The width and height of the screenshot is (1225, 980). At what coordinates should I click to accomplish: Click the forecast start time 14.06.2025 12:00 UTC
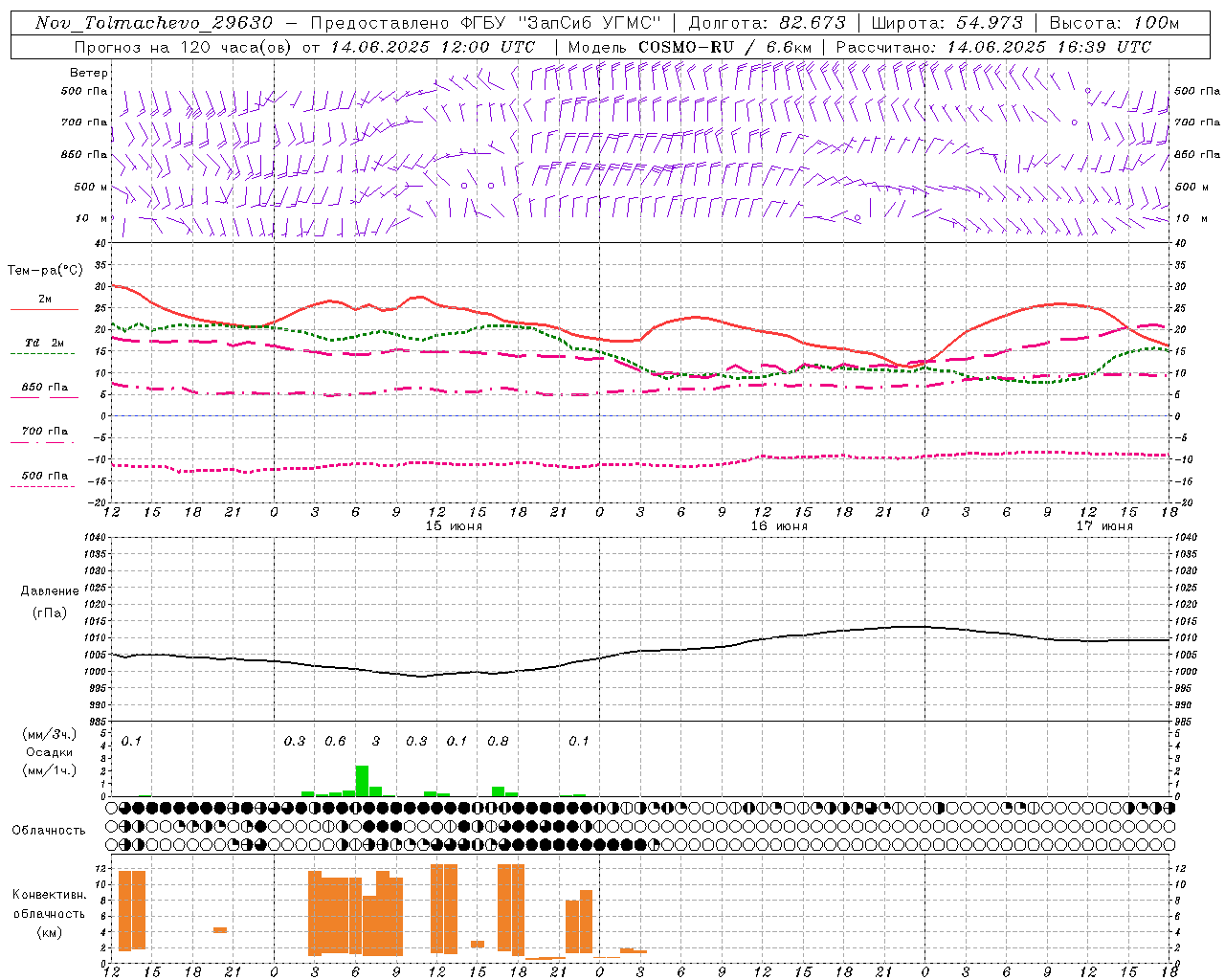(x=434, y=47)
